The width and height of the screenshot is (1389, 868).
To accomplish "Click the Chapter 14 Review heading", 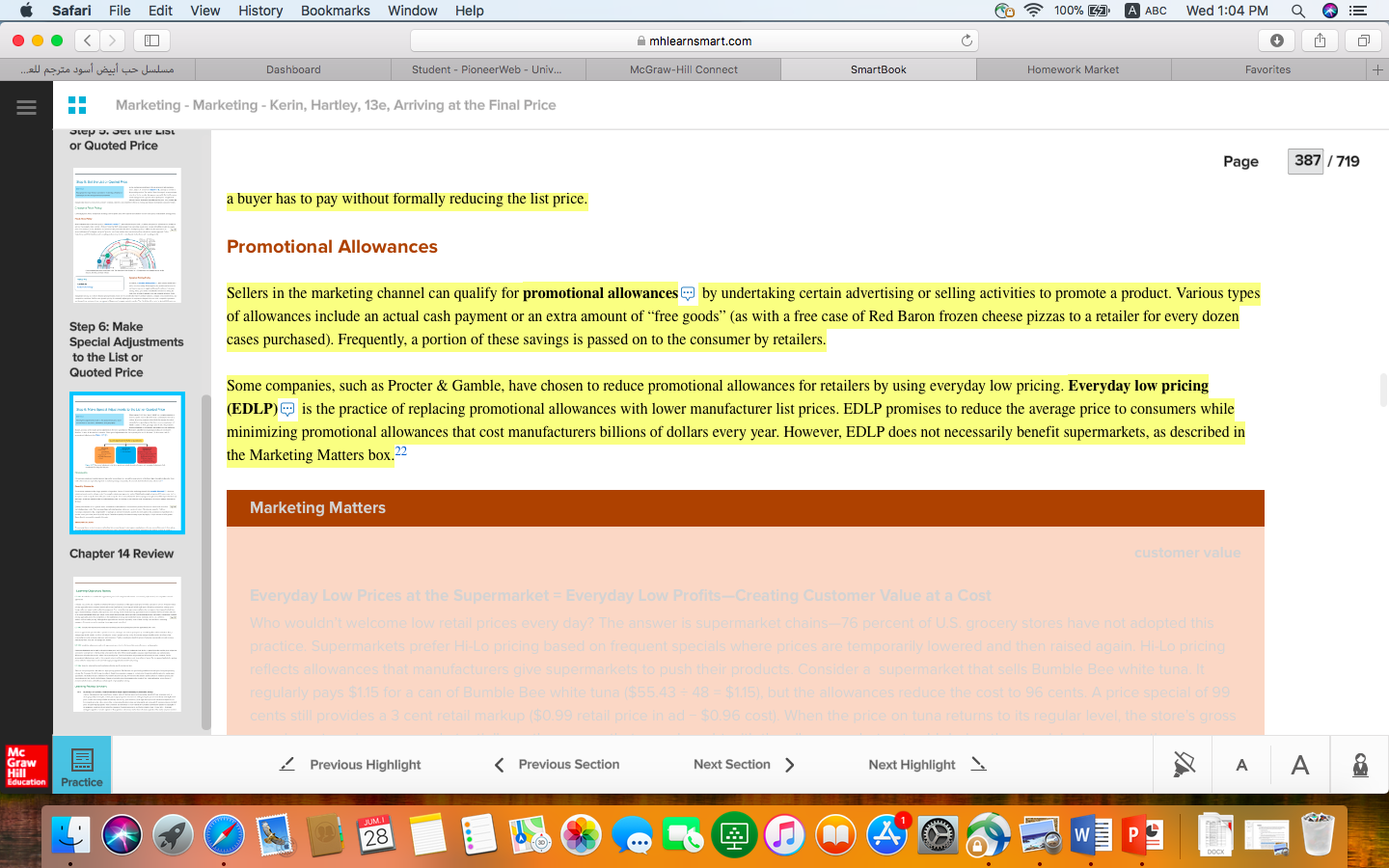I will click(122, 554).
